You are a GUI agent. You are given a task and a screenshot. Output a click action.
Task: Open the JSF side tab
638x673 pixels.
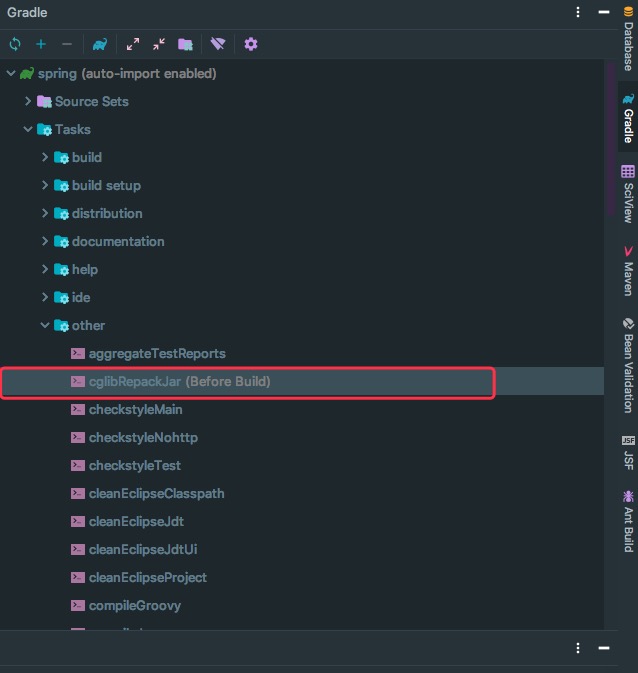point(628,453)
